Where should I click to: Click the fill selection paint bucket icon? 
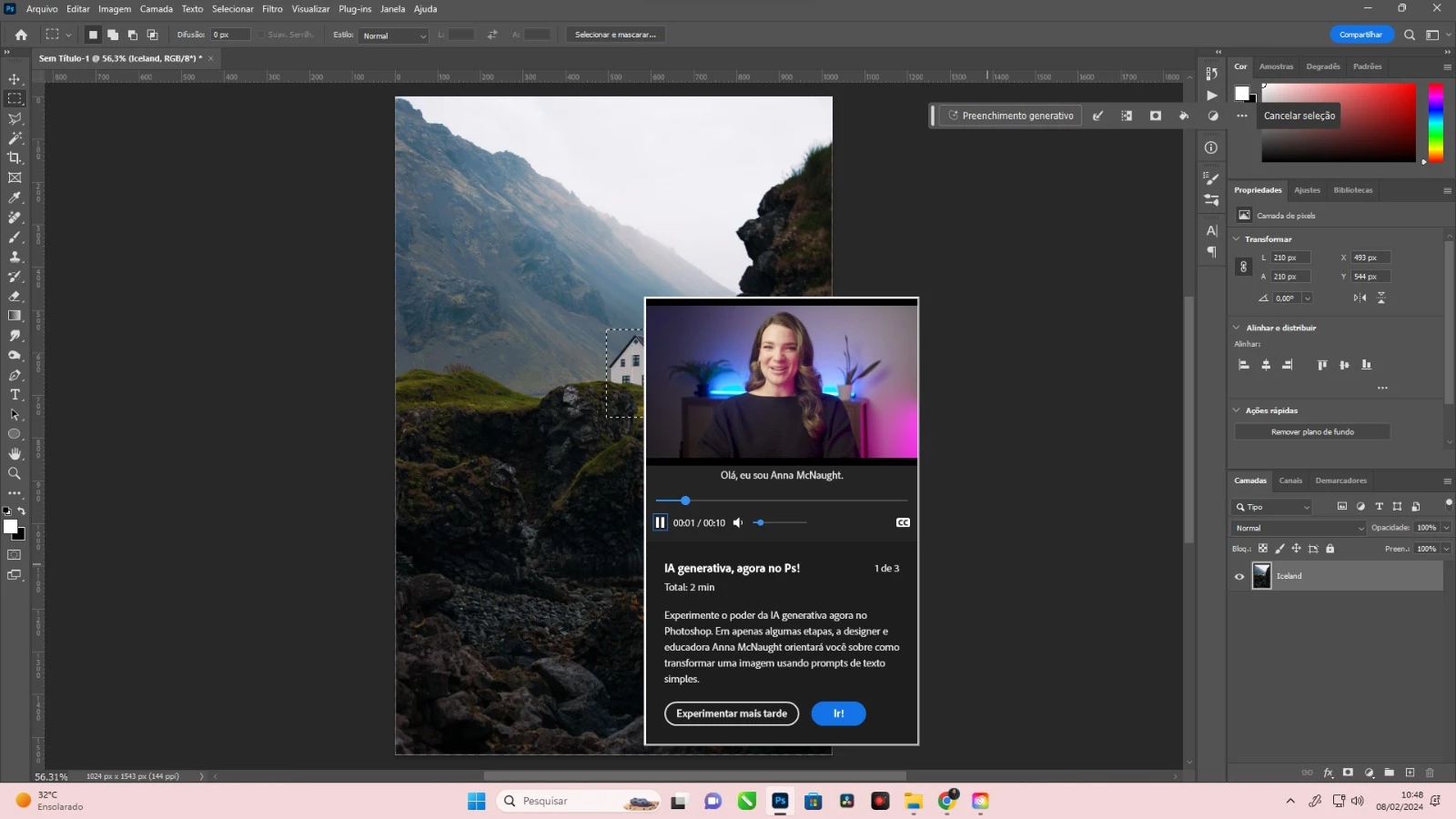coord(1184,116)
